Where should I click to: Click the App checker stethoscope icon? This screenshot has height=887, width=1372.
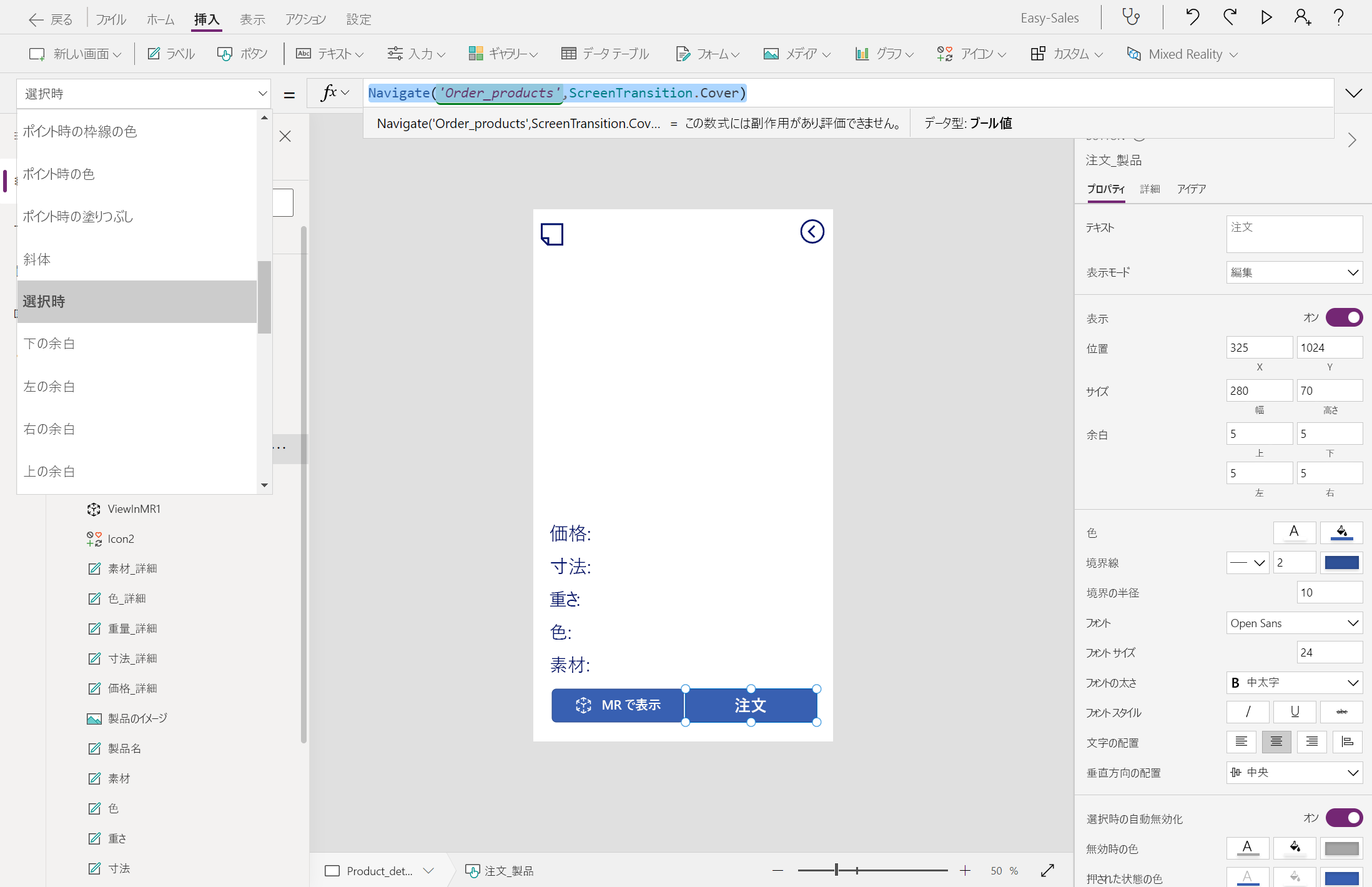tap(1131, 17)
